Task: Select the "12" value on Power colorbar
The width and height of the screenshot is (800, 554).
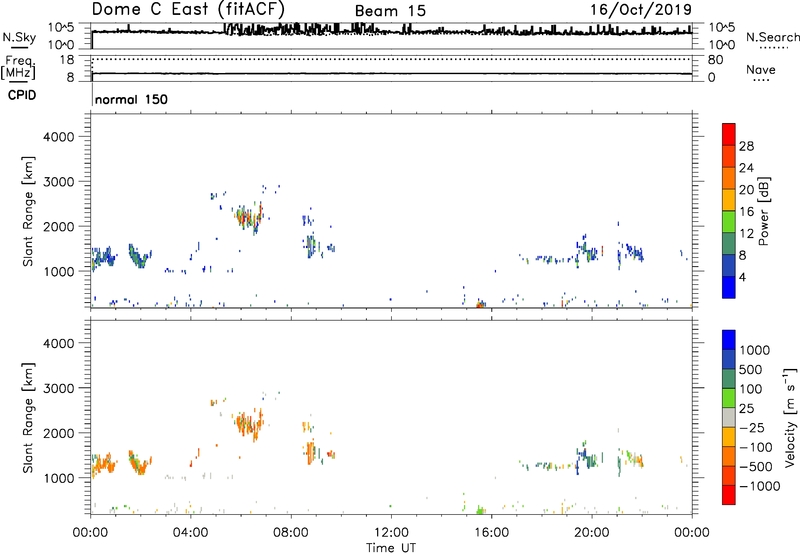Action: pos(746,234)
